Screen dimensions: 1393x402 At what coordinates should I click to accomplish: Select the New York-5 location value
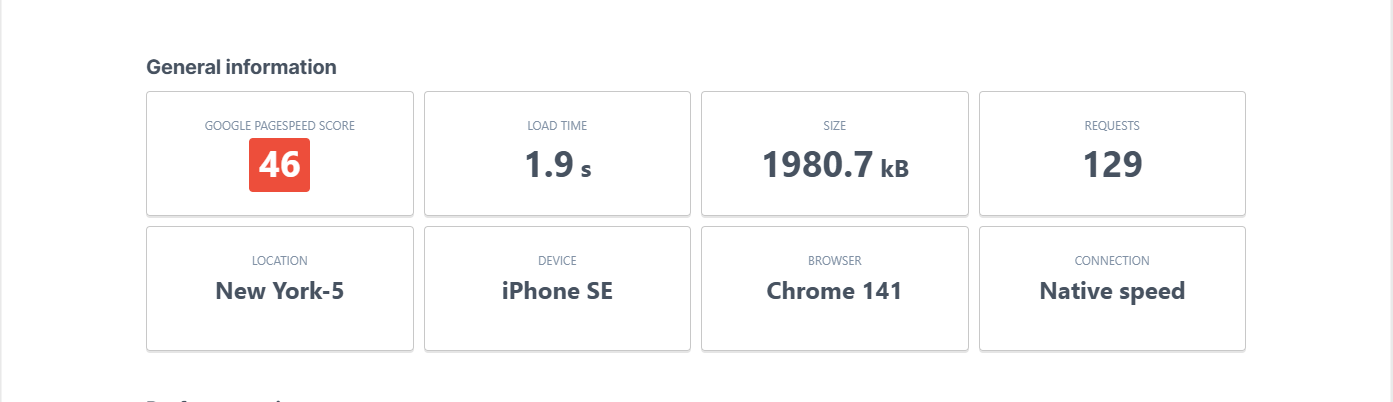tap(279, 291)
